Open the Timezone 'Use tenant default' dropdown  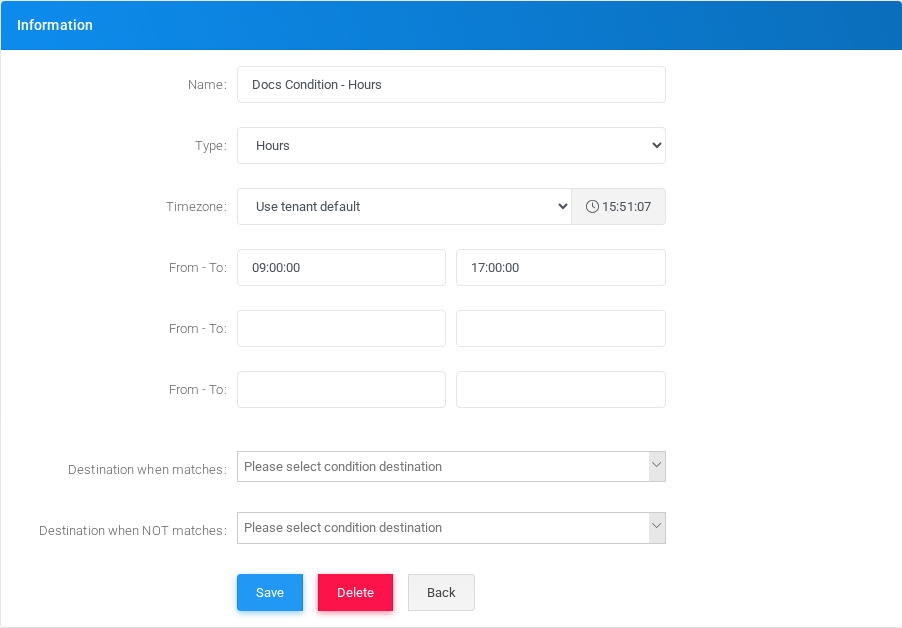pos(404,206)
